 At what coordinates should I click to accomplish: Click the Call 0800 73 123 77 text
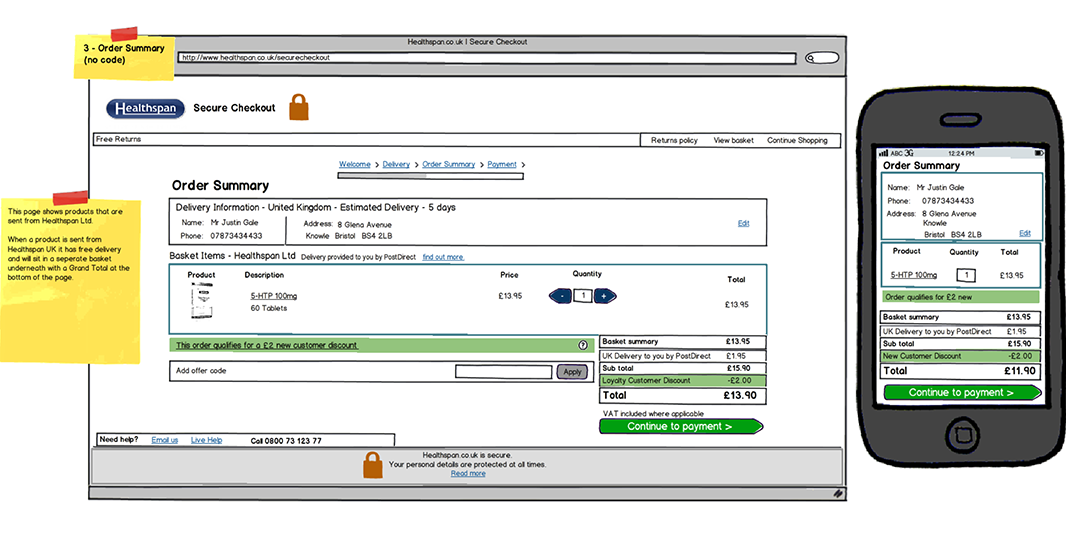pos(286,441)
